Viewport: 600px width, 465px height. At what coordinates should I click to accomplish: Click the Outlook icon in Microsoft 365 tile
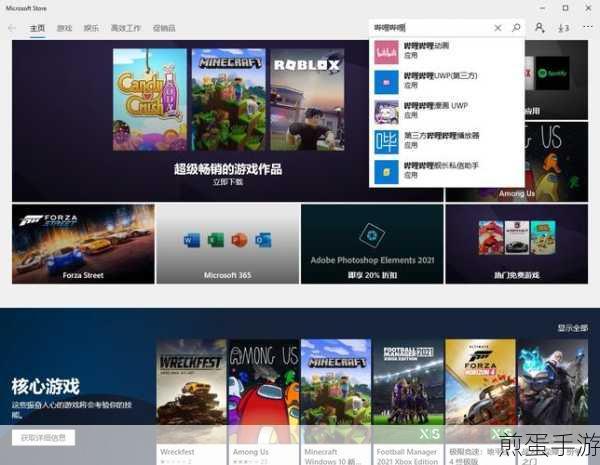point(263,240)
